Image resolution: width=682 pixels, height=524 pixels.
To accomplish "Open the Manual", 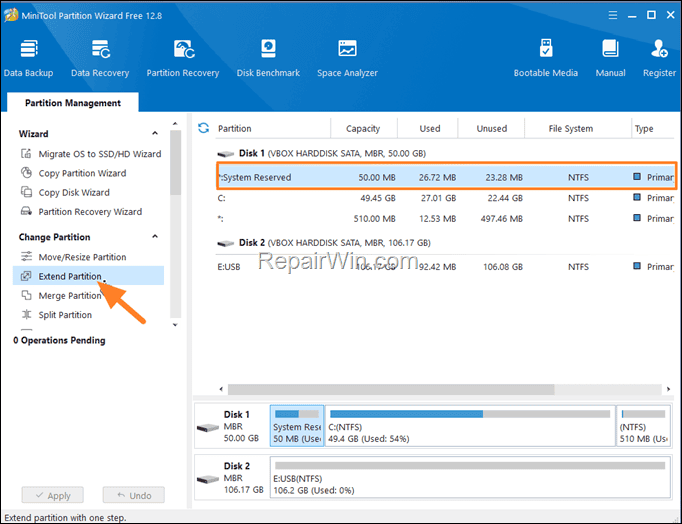I will pyautogui.click(x=610, y=58).
